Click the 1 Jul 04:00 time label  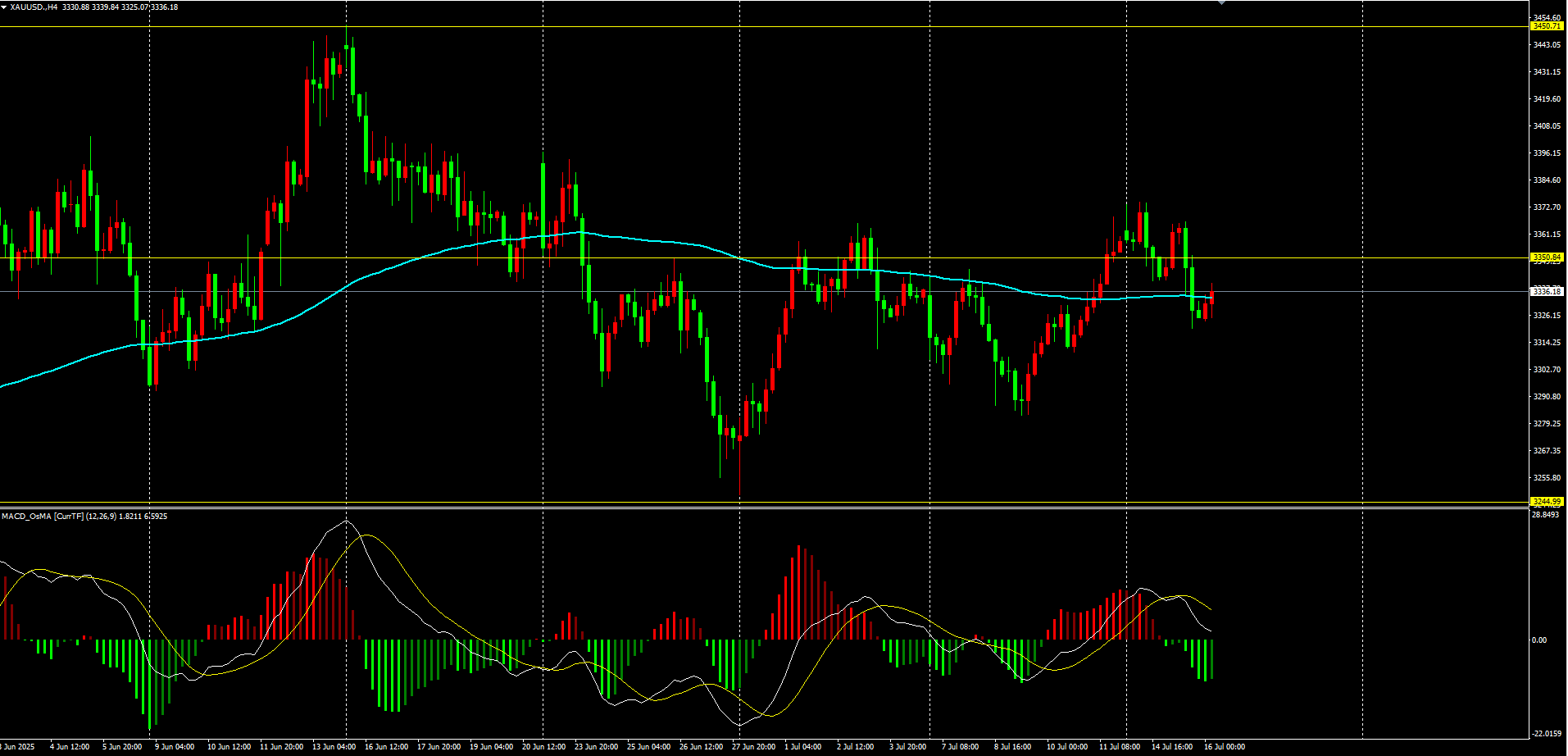click(802, 747)
